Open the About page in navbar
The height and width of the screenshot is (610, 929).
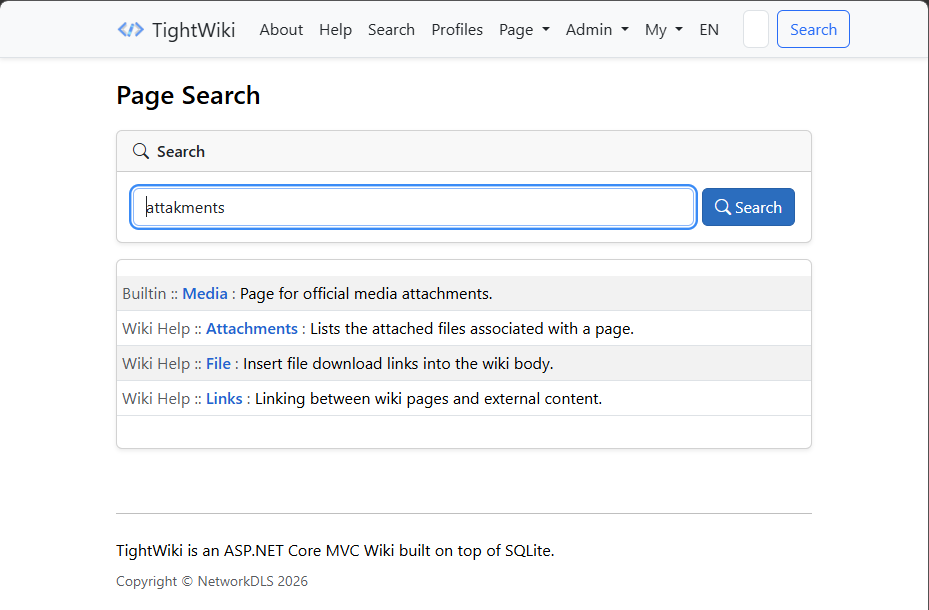281,30
